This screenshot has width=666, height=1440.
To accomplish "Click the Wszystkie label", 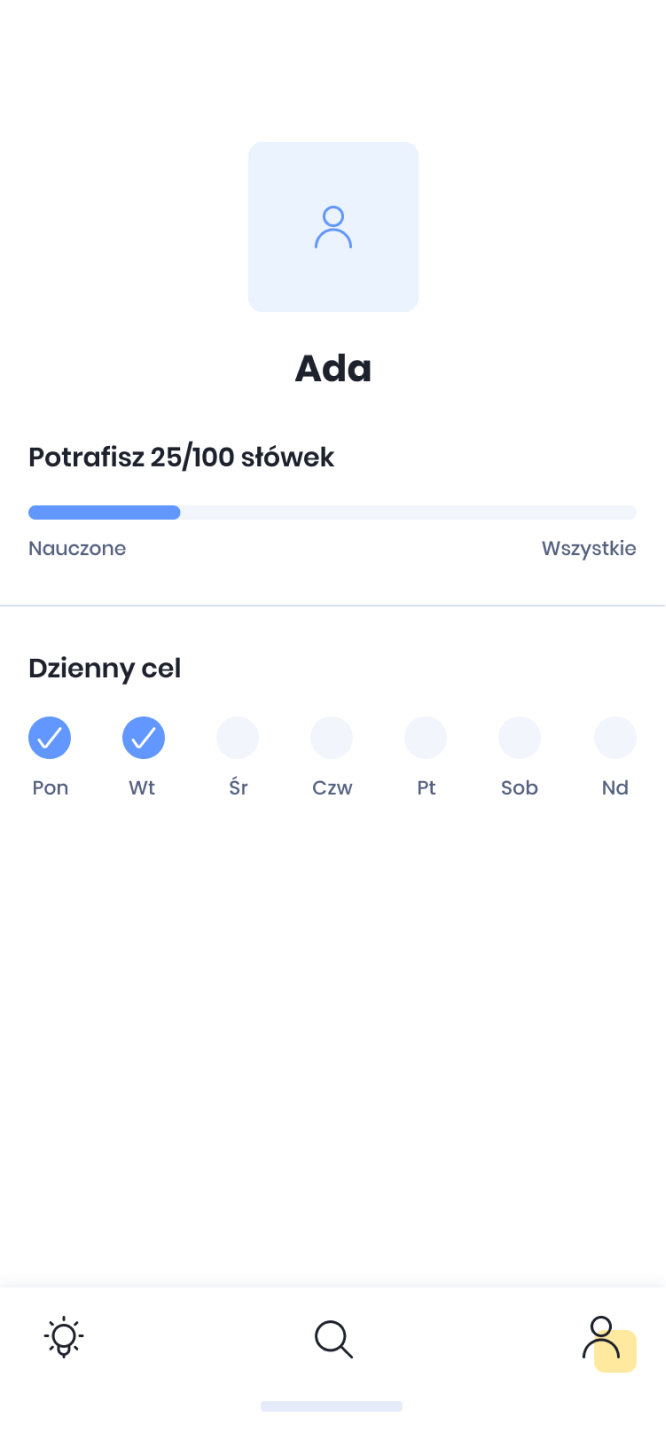I will point(588,548).
